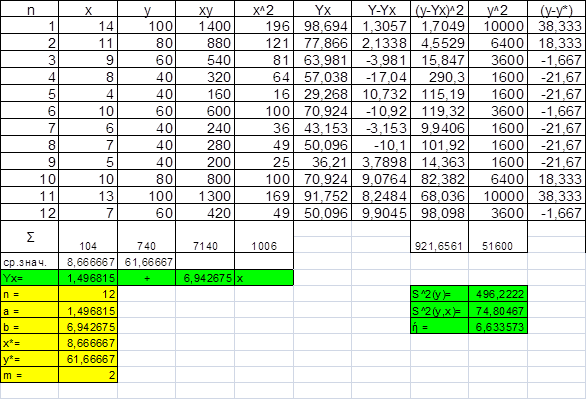The height and width of the screenshot is (400, 587).
Task: Select the cell showing sum 7140
Action: (x=205, y=237)
